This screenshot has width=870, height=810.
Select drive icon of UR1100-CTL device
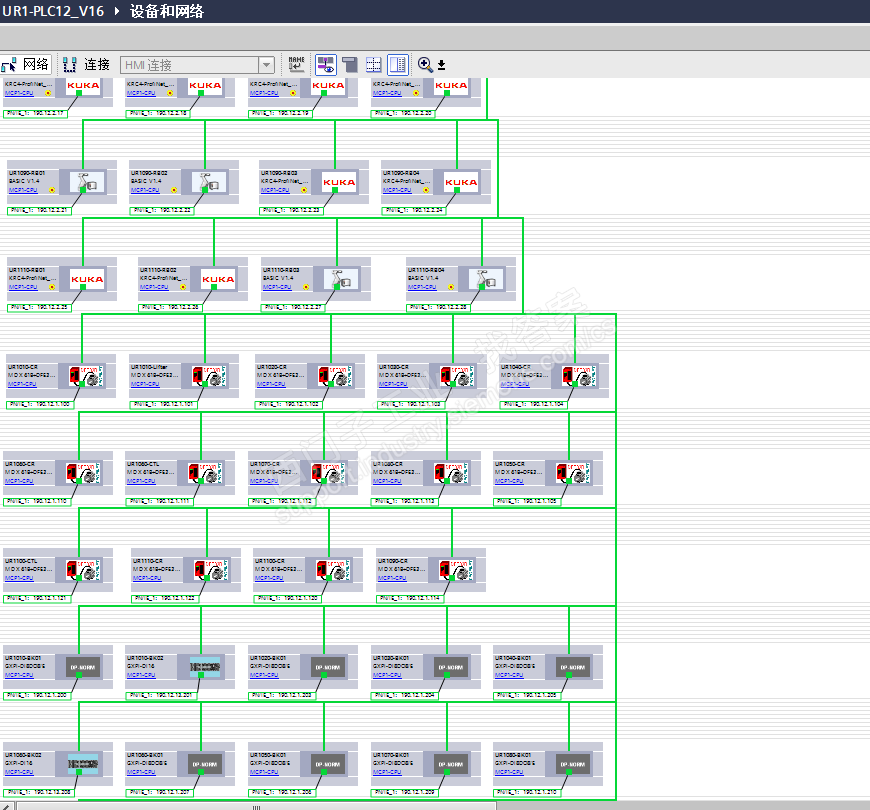[x=83, y=570]
